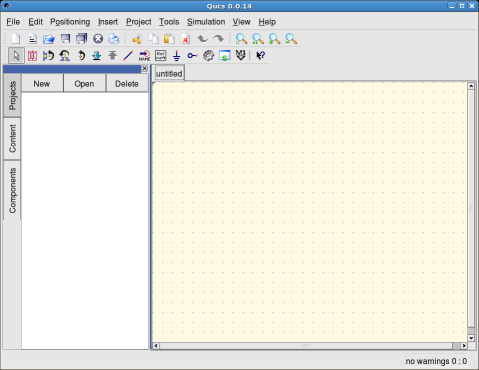The width and height of the screenshot is (479, 370).
Task: Click vertical scrollbar up arrow
Action: [471, 86]
